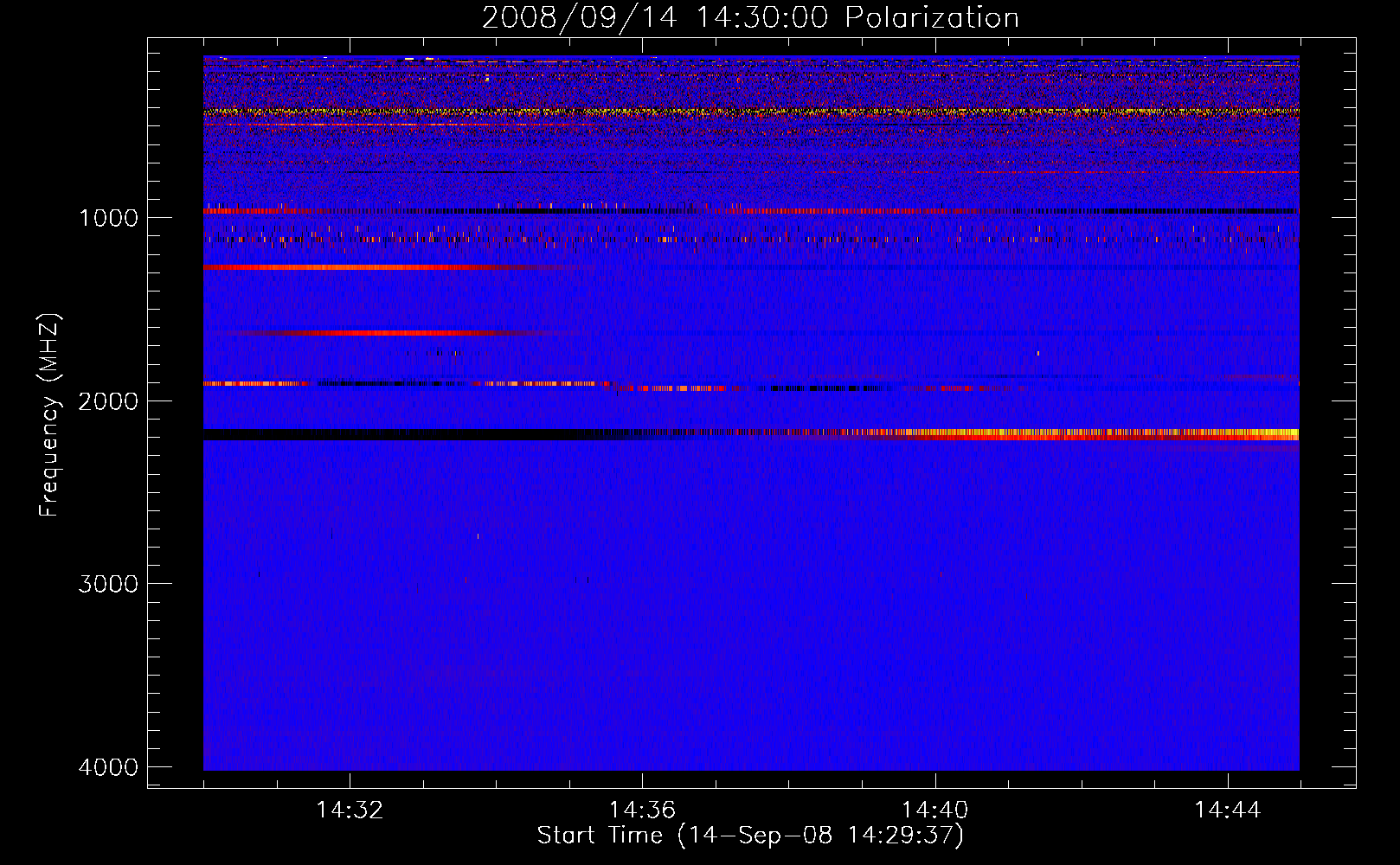Click the bright yellow band near 2200 MHz
The height and width of the screenshot is (865, 1400).
coord(1125,432)
